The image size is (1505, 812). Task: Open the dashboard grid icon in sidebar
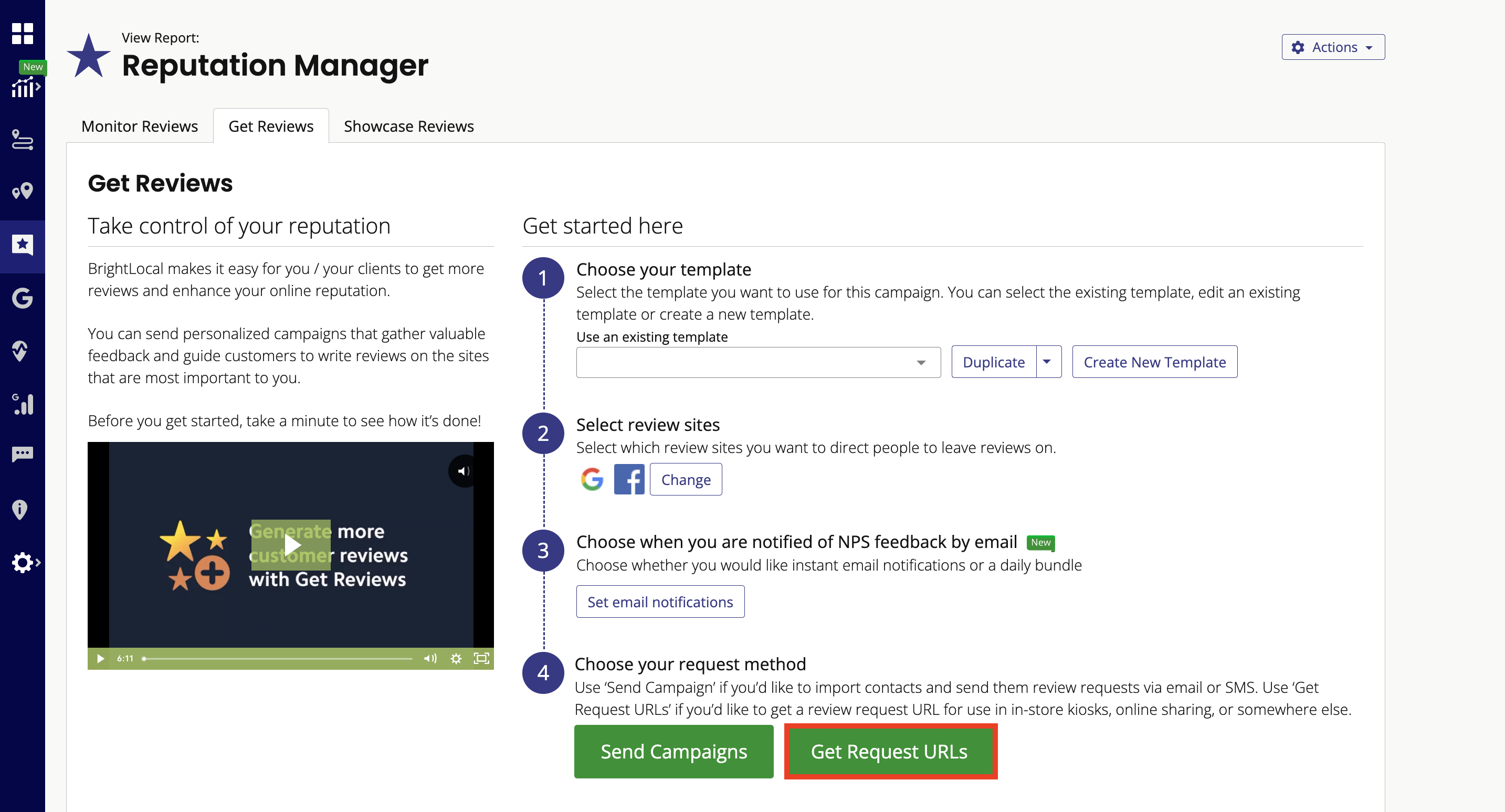[22, 33]
